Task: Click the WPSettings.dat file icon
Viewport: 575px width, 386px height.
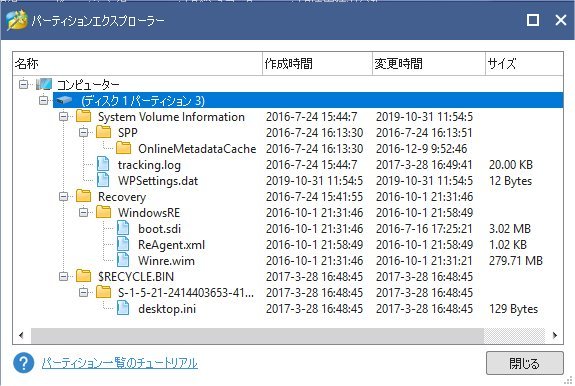Action: click(103, 180)
